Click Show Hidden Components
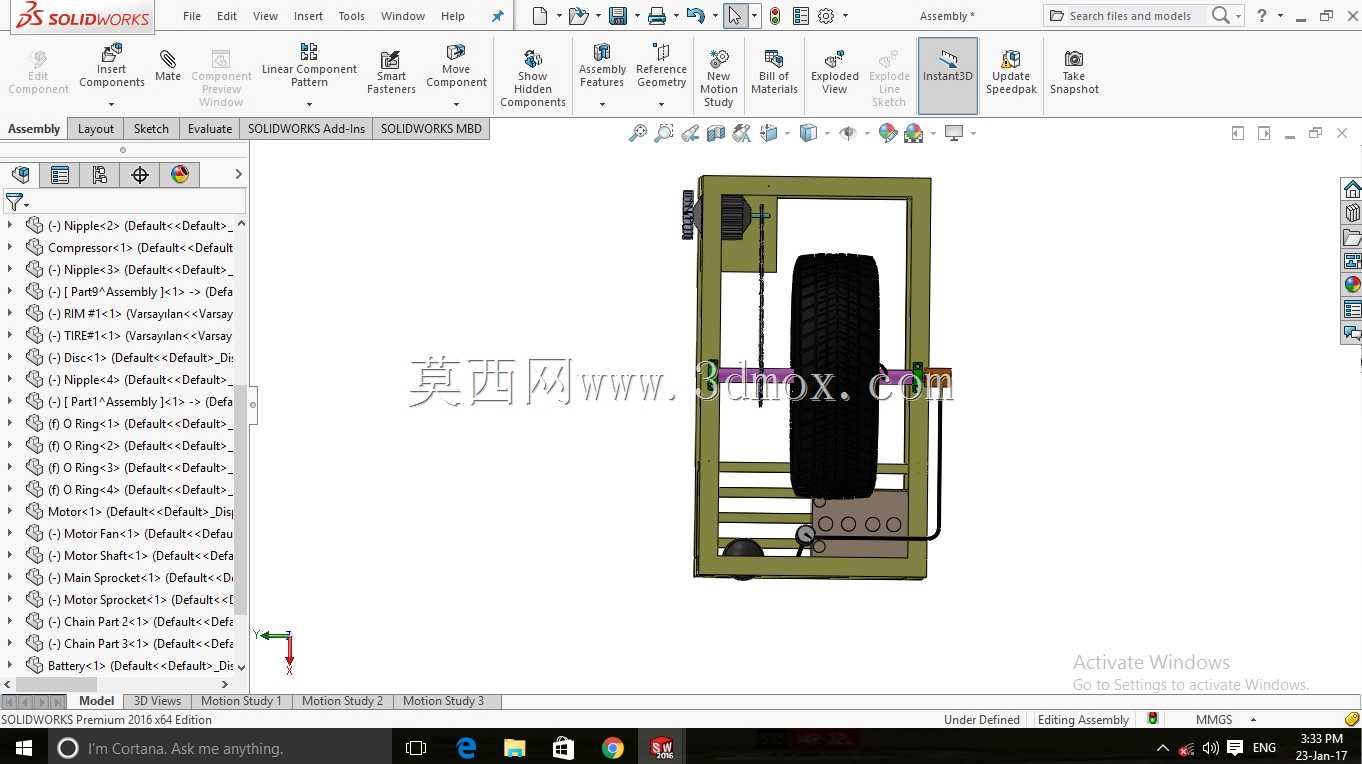 click(x=533, y=78)
